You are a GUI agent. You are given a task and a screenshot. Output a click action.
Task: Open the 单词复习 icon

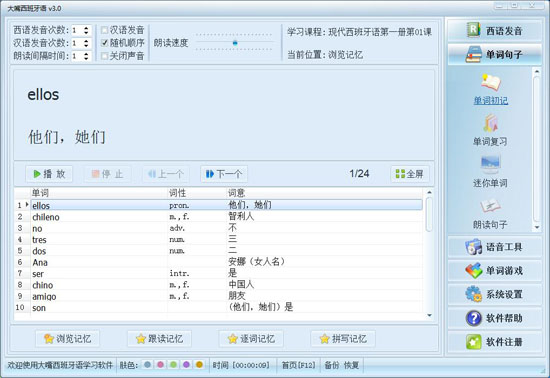490,123
